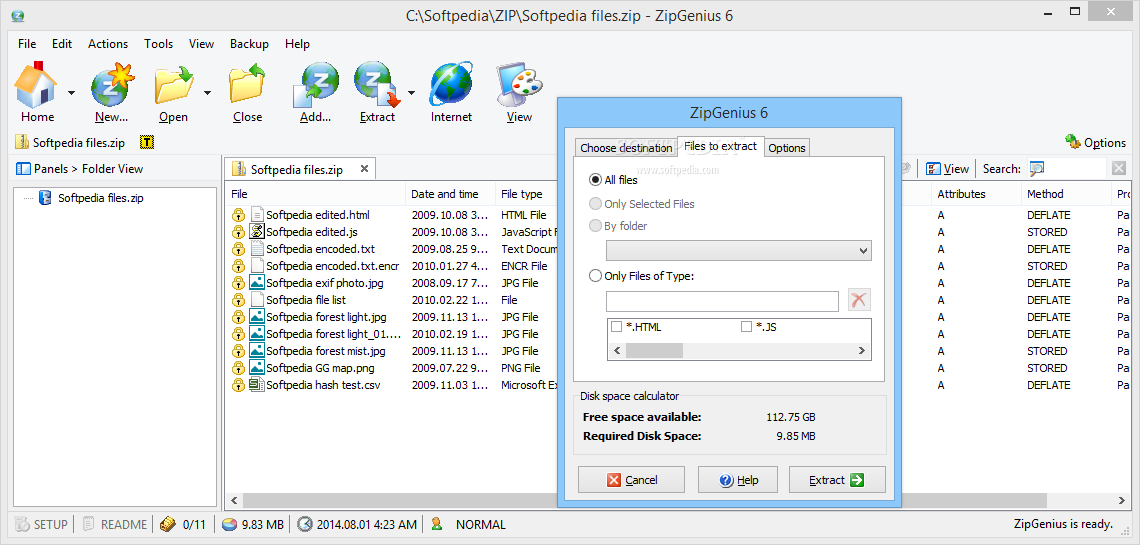Screen dimensions: 1140x545
Task: Click right arrow of file type scrollbar
Action: 862,350
